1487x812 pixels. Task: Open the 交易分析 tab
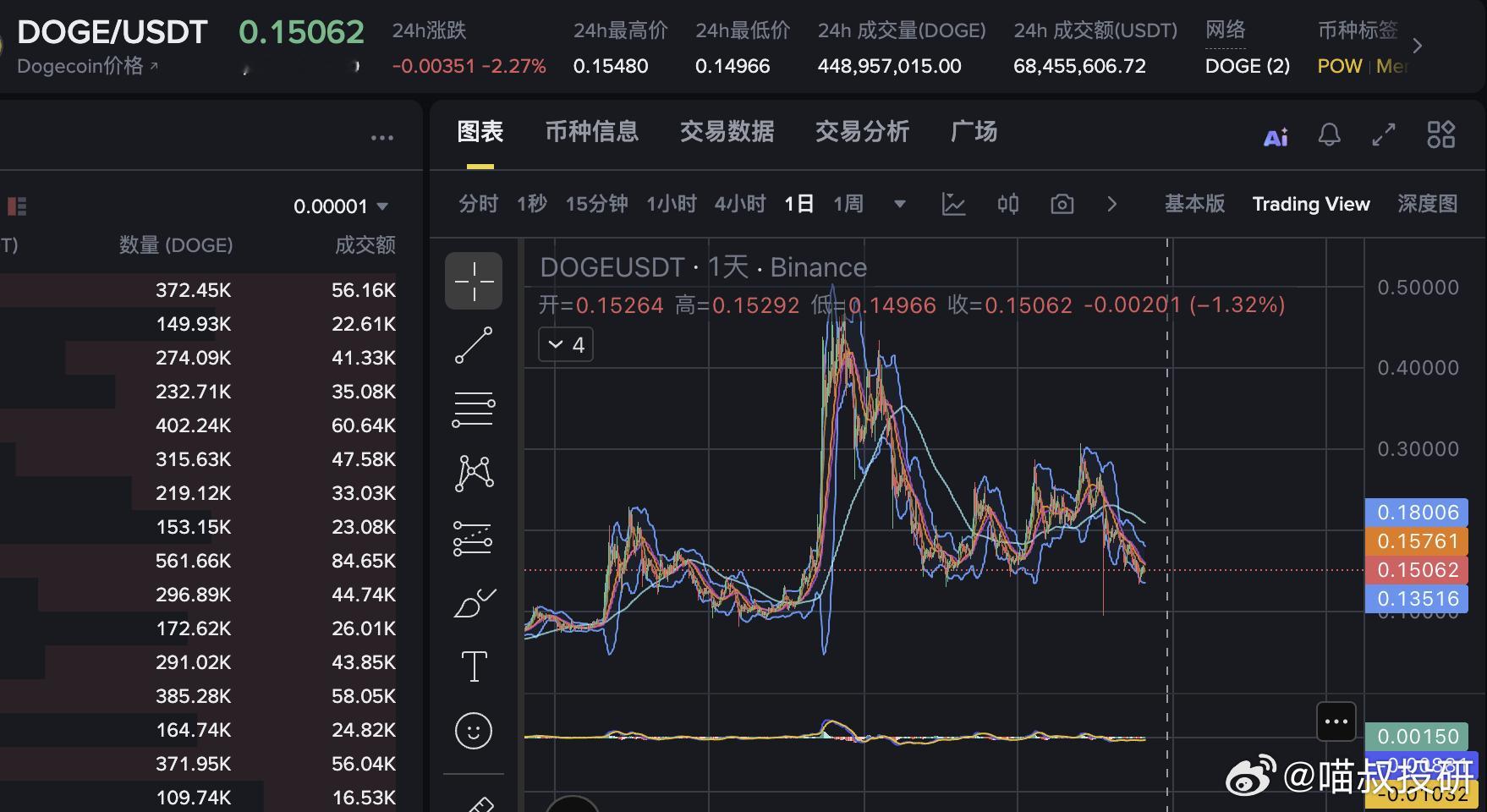click(862, 132)
